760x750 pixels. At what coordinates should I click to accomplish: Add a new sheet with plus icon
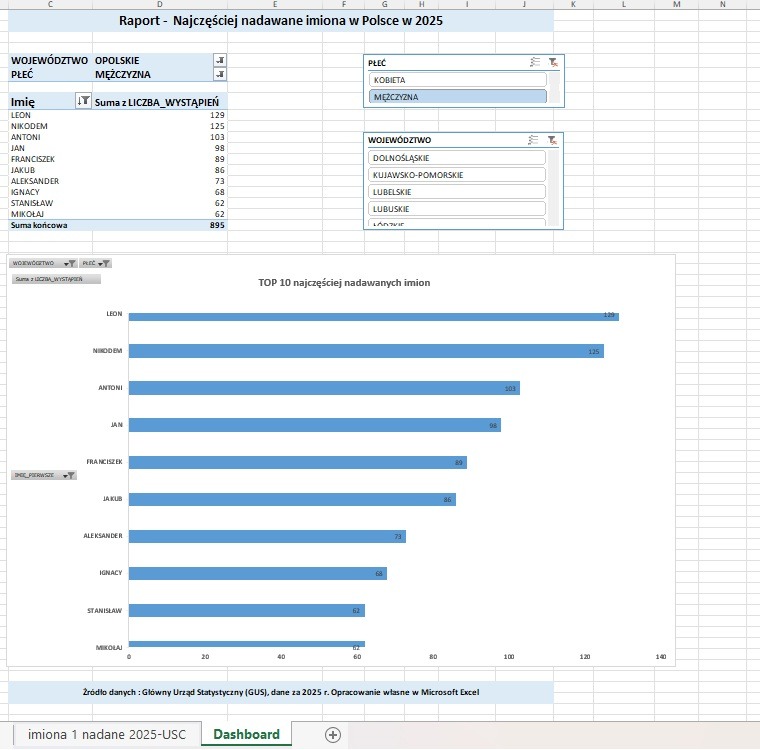tap(332, 734)
